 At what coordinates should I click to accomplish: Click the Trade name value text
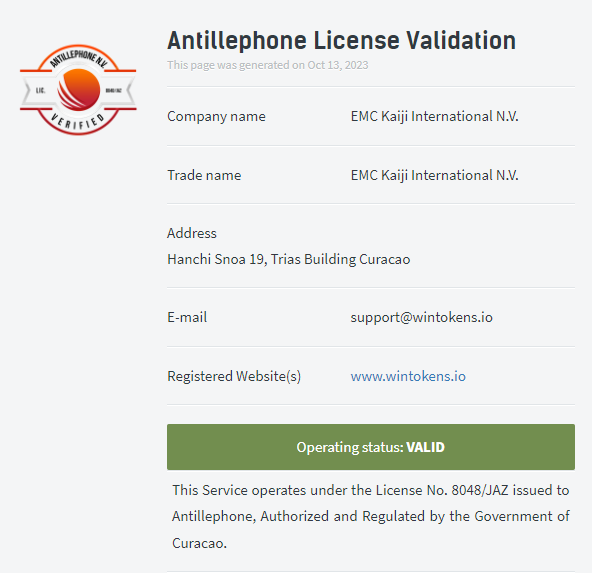(x=434, y=175)
